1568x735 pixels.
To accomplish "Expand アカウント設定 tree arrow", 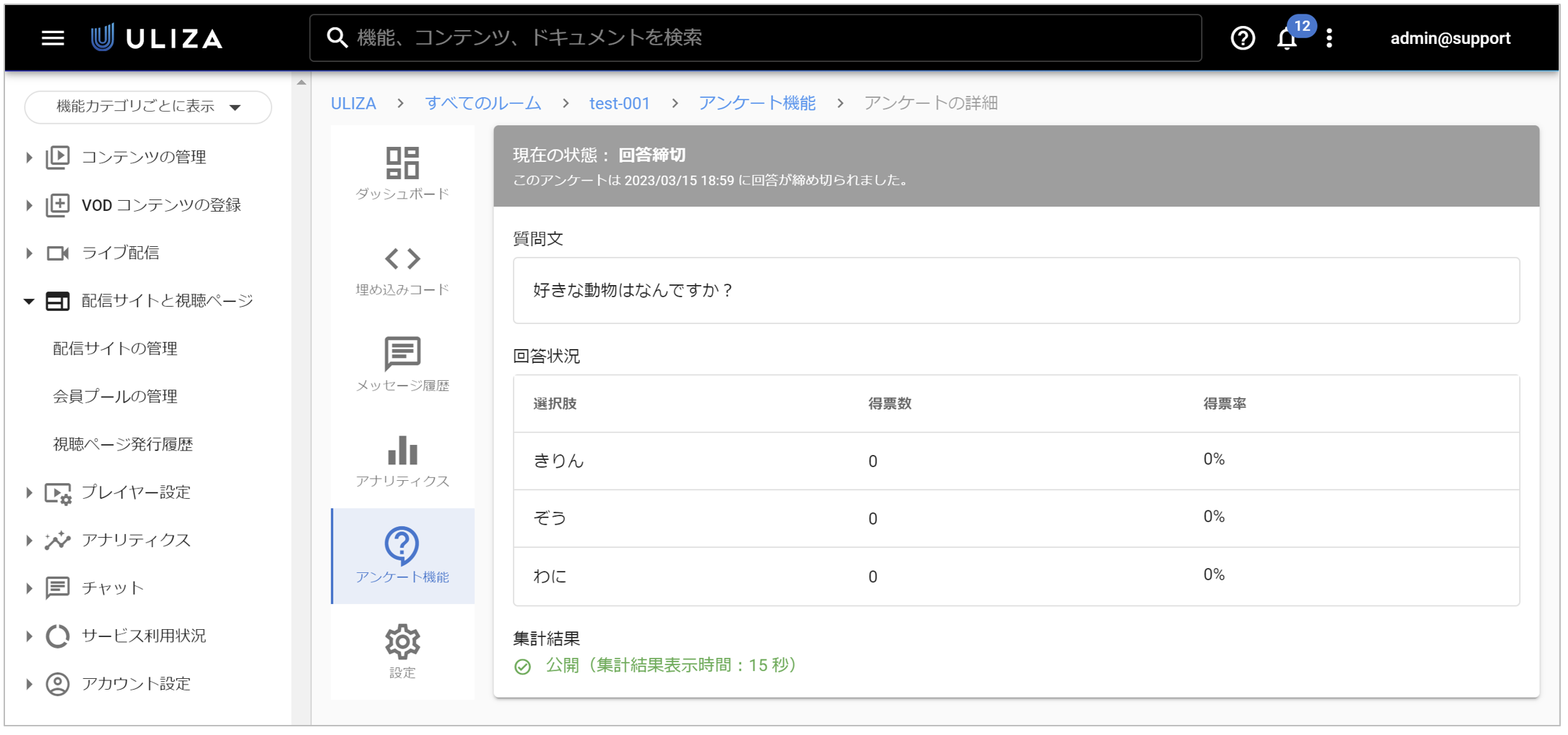I will point(29,684).
